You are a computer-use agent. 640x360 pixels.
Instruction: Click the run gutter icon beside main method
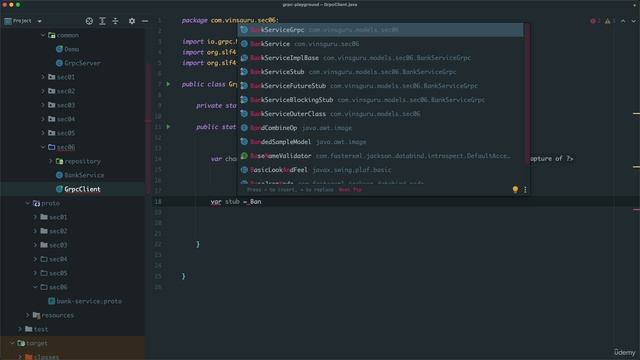coord(168,127)
